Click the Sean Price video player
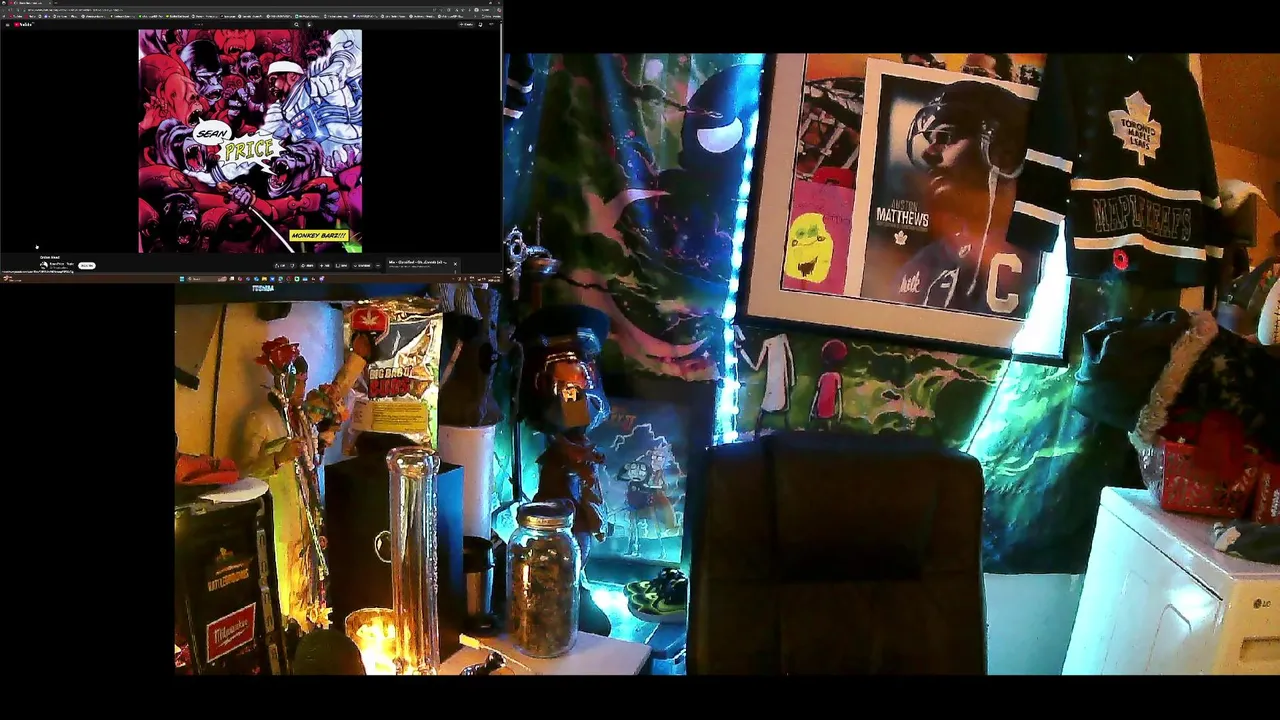Viewport: 1280px width, 720px height. coord(250,141)
